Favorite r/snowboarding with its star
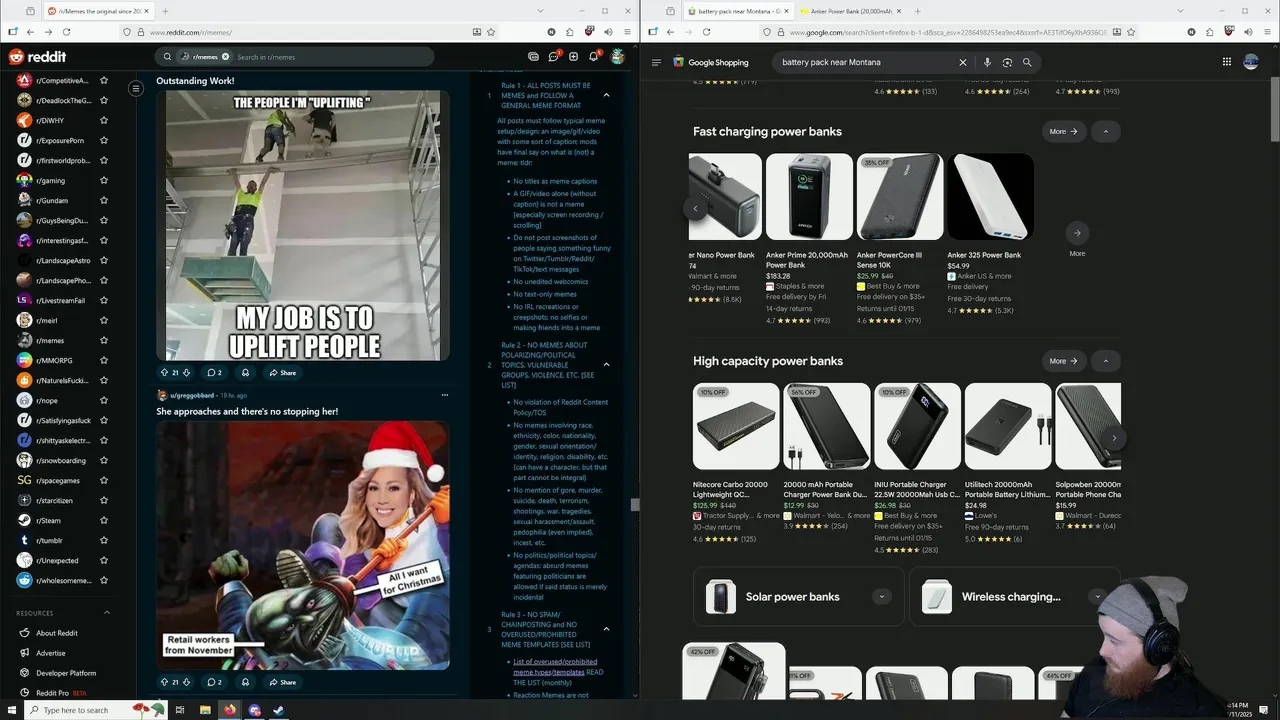The height and width of the screenshot is (720, 1280). pos(104,460)
